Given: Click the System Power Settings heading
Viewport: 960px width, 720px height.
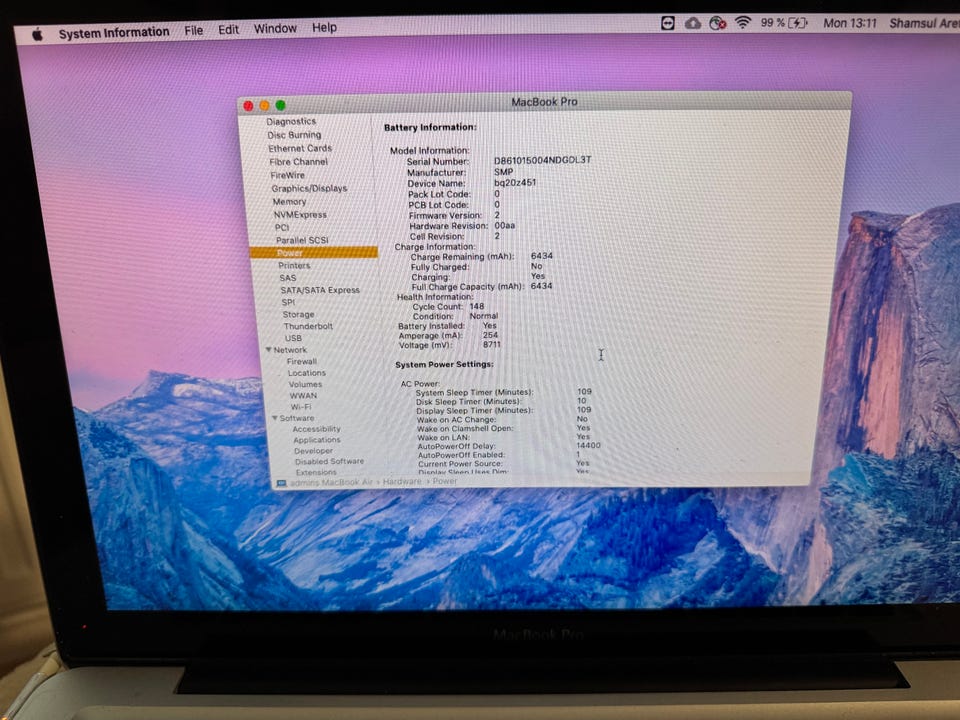Looking at the screenshot, I should point(444,364).
